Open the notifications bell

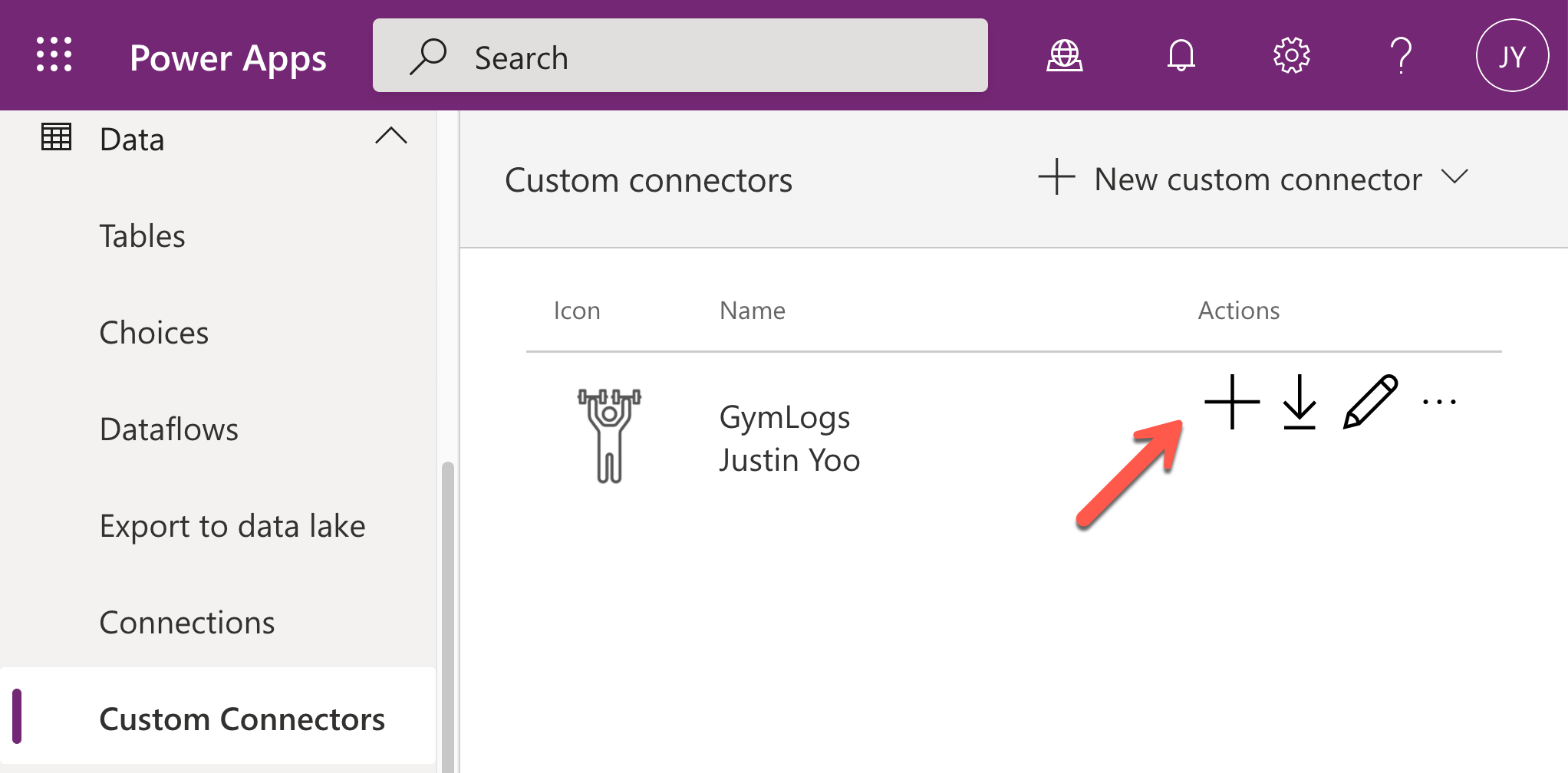point(1181,55)
